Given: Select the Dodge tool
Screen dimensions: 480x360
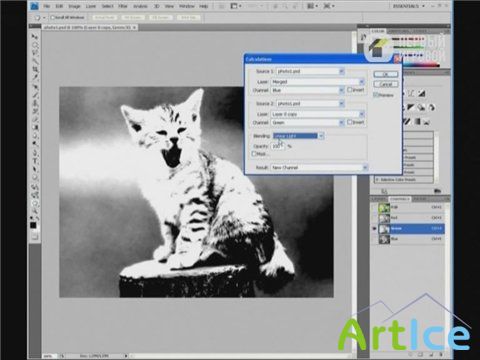Looking at the screenshot, I should 35,144.
